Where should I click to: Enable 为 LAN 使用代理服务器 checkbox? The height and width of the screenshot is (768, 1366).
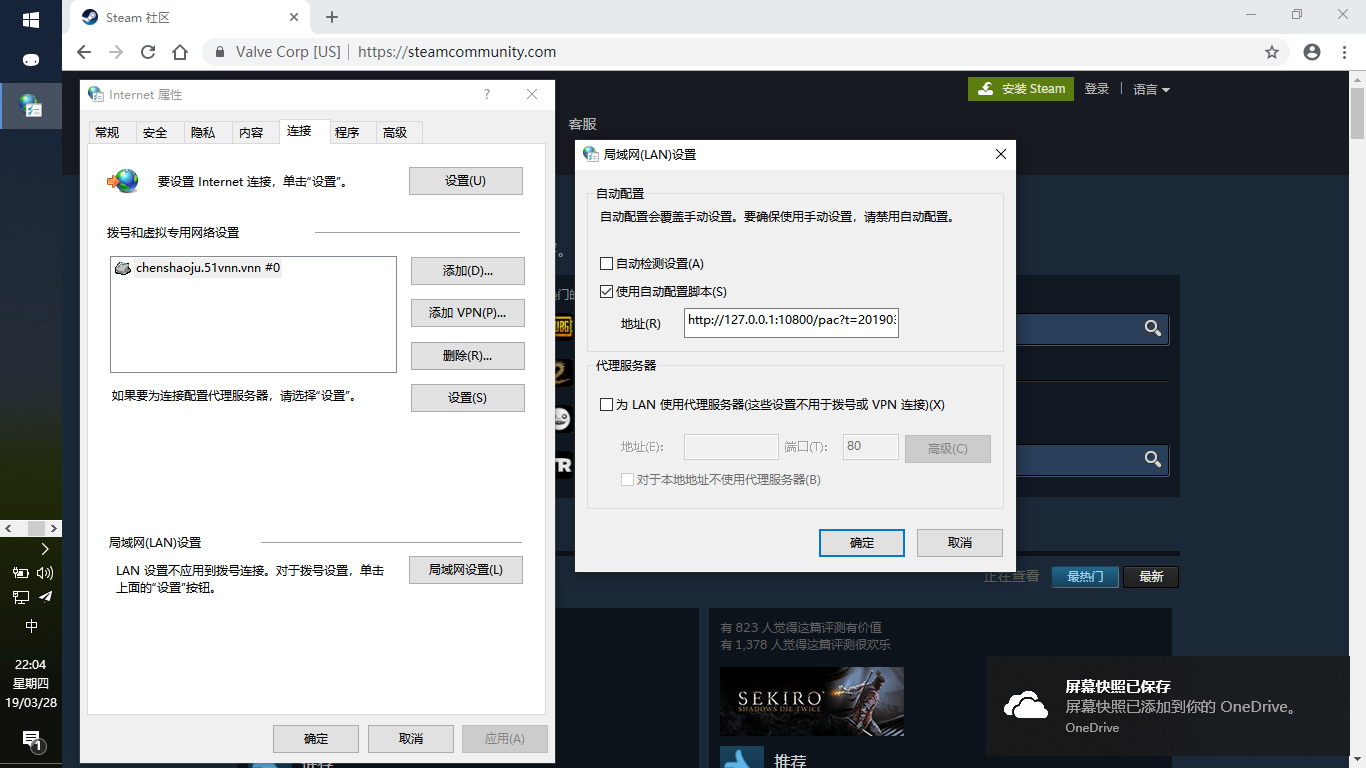605,404
